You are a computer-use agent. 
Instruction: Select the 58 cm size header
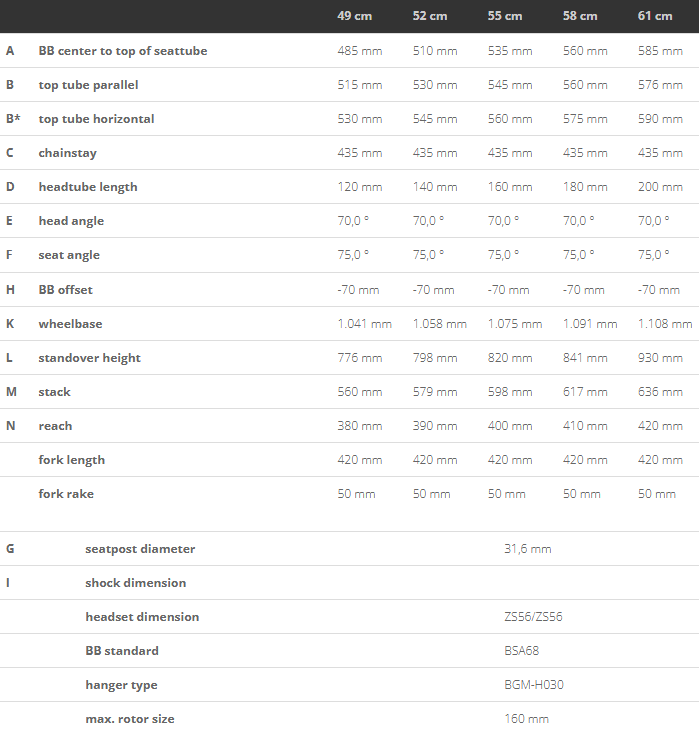tap(580, 16)
